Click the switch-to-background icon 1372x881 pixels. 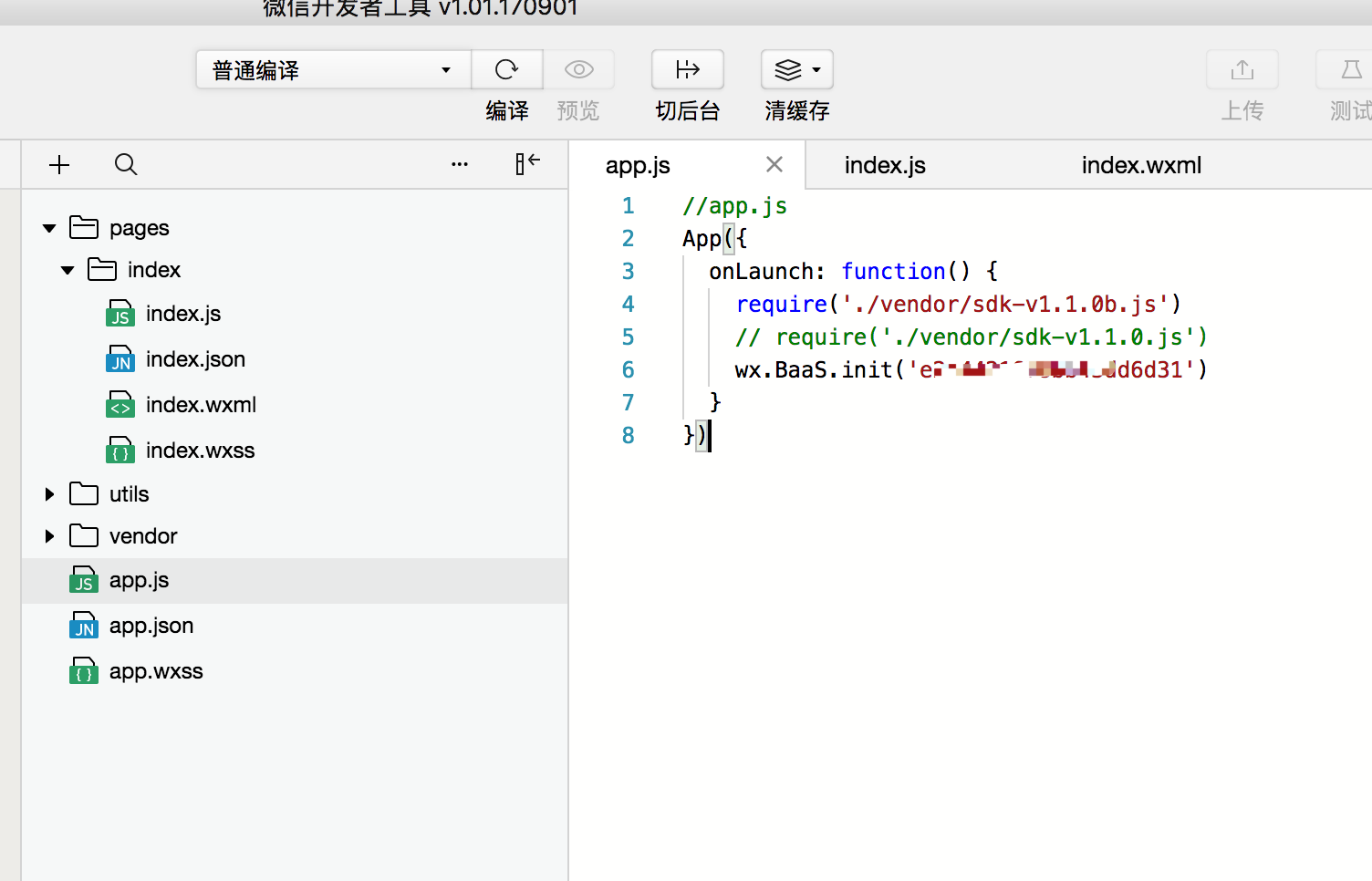687,70
